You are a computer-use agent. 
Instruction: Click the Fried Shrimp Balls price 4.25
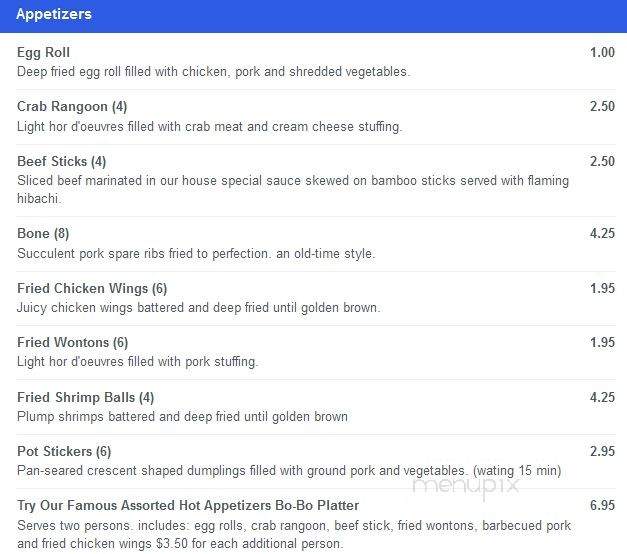602,398
